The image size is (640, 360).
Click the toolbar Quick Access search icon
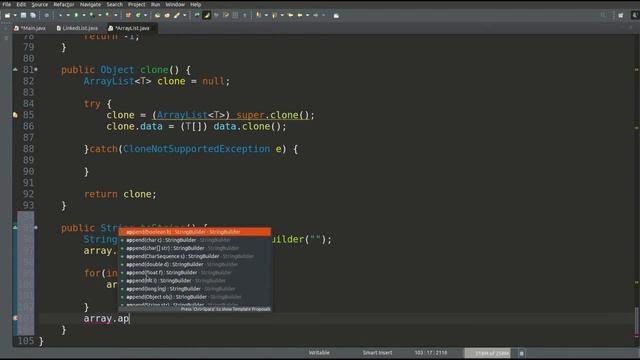603,16
